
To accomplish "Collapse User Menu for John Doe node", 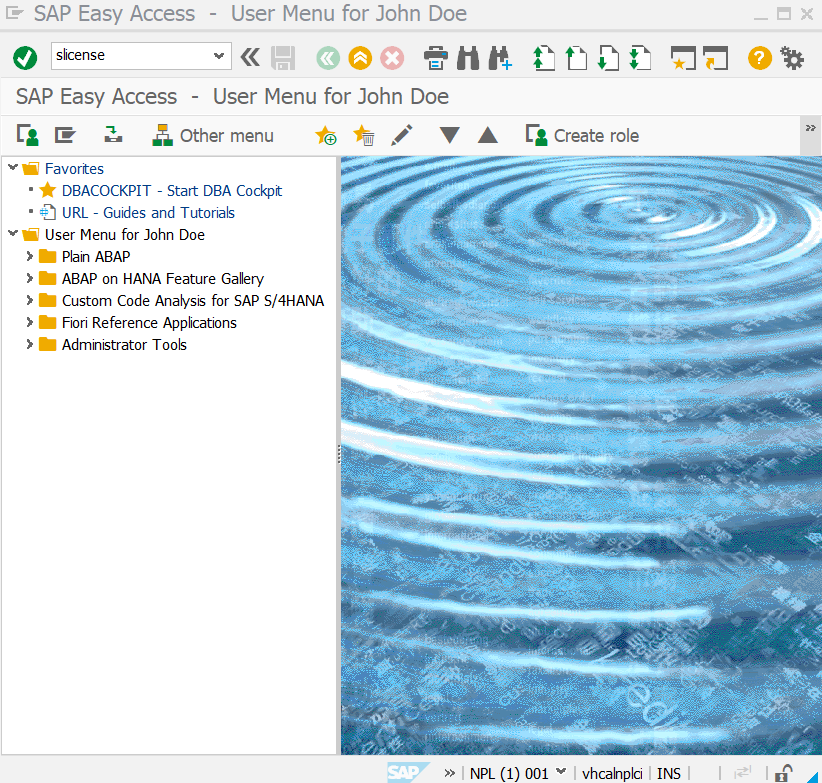I will [x=13, y=234].
